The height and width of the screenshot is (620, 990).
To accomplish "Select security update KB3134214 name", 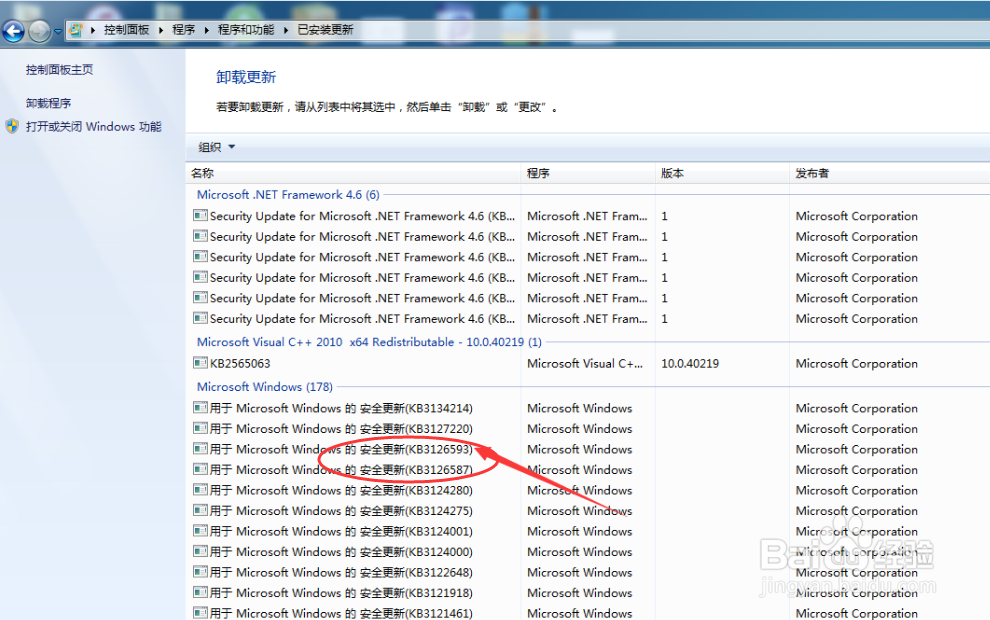I will click(341, 408).
